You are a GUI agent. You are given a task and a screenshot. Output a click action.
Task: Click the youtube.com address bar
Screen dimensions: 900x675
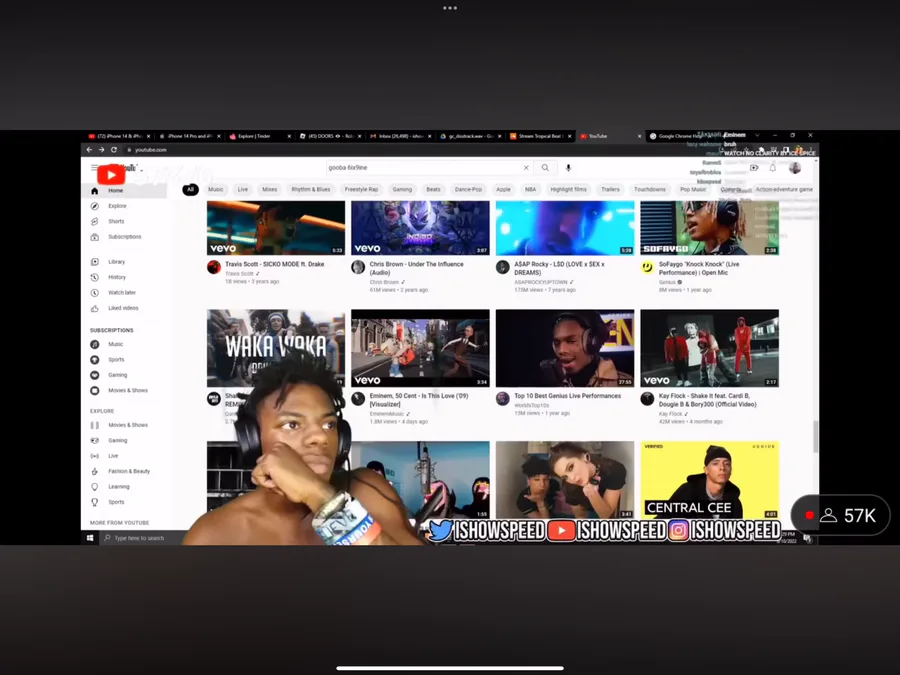point(150,150)
